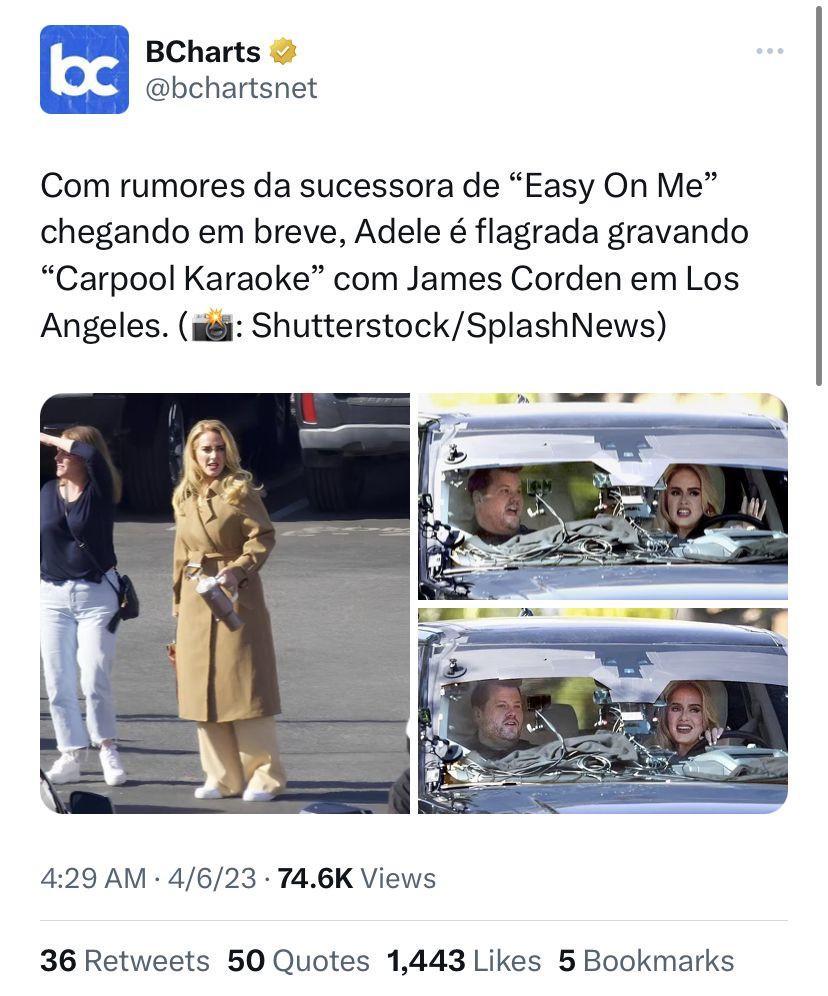Screen dimensions: 828x996
Task: Click the vertical scrollbar thumb
Action: (819, 194)
